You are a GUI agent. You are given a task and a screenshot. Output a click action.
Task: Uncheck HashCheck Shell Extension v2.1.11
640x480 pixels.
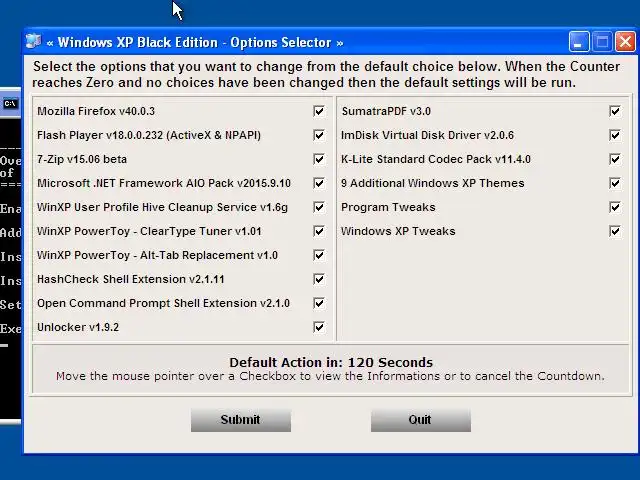(319, 279)
